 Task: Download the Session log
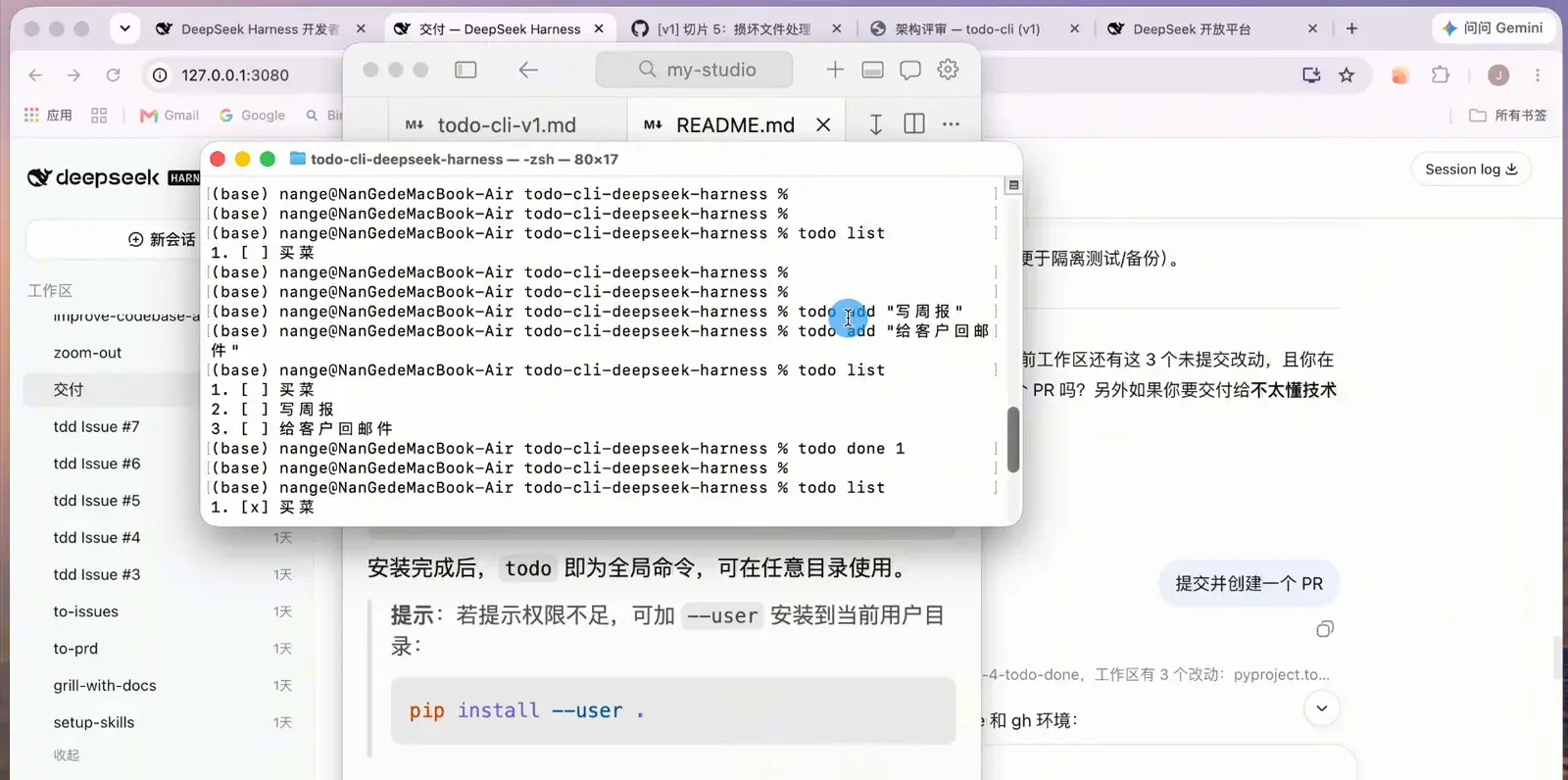coord(1471,170)
